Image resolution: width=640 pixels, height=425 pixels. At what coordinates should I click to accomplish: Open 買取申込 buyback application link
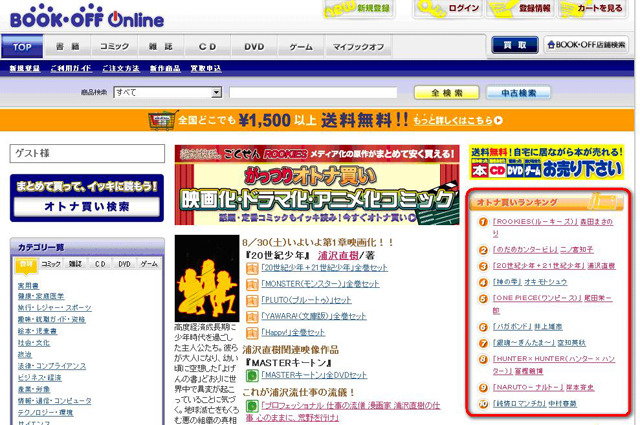point(206,68)
